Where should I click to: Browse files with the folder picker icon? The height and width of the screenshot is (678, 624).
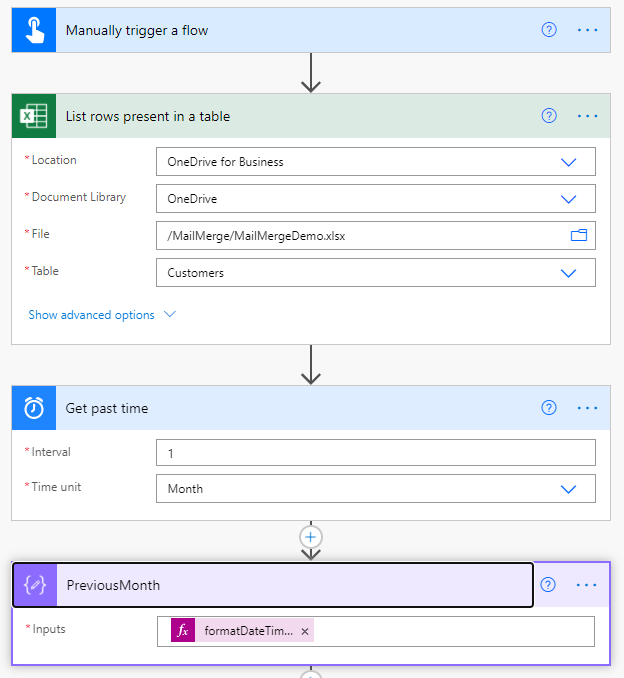(578, 236)
